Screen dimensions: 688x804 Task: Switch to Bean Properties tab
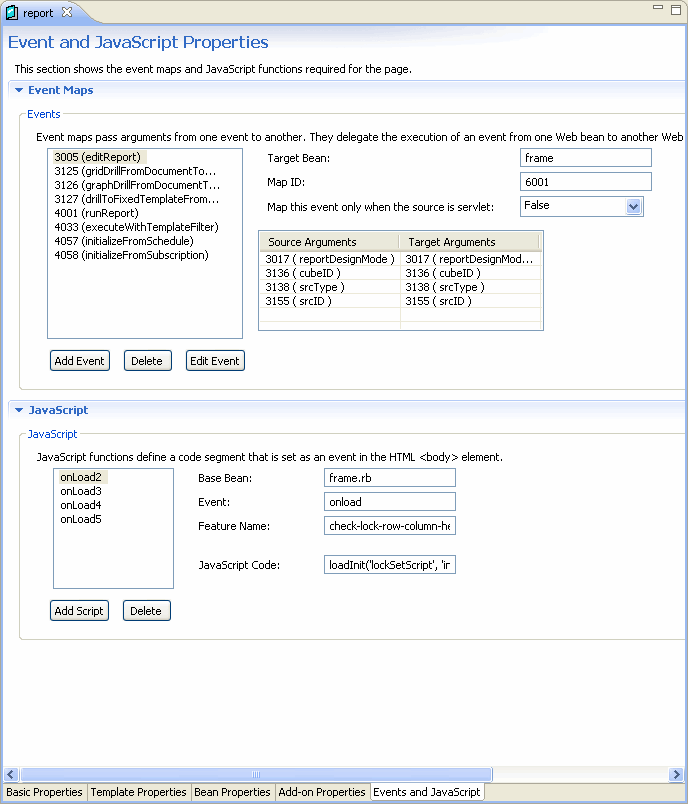coord(232,792)
